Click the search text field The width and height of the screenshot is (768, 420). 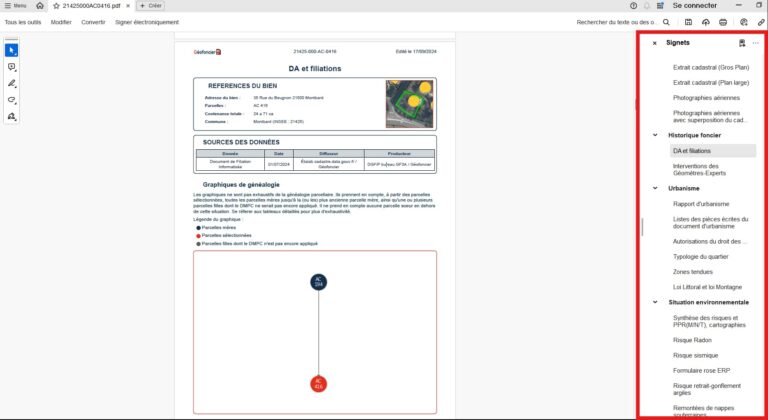pyautogui.click(x=617, y=22)
